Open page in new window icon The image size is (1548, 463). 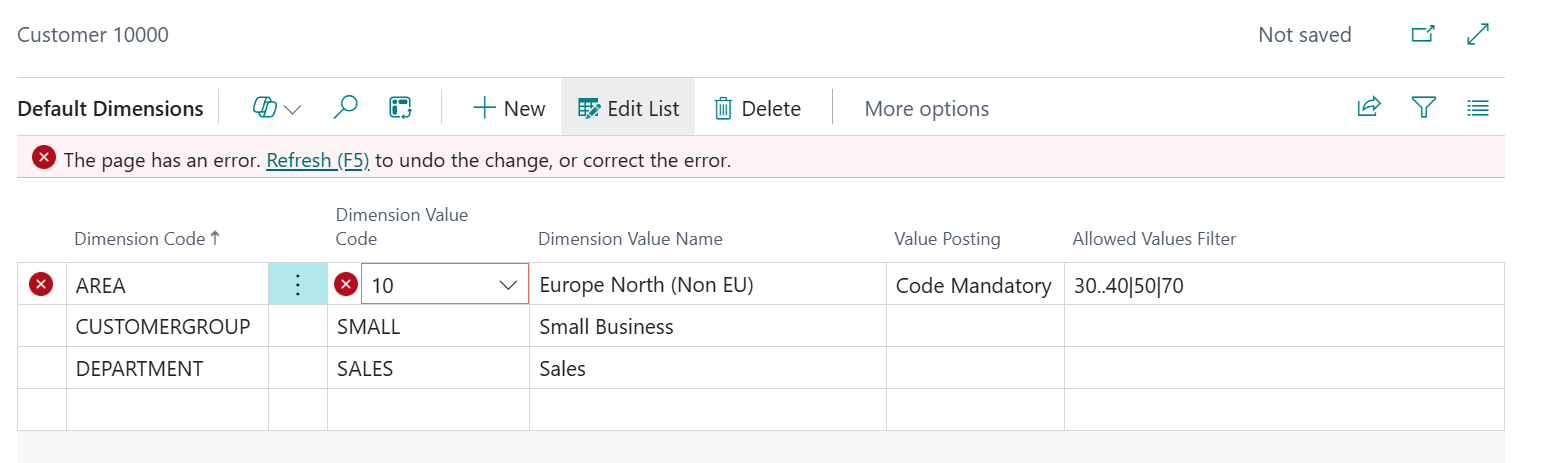(1423, 34)
